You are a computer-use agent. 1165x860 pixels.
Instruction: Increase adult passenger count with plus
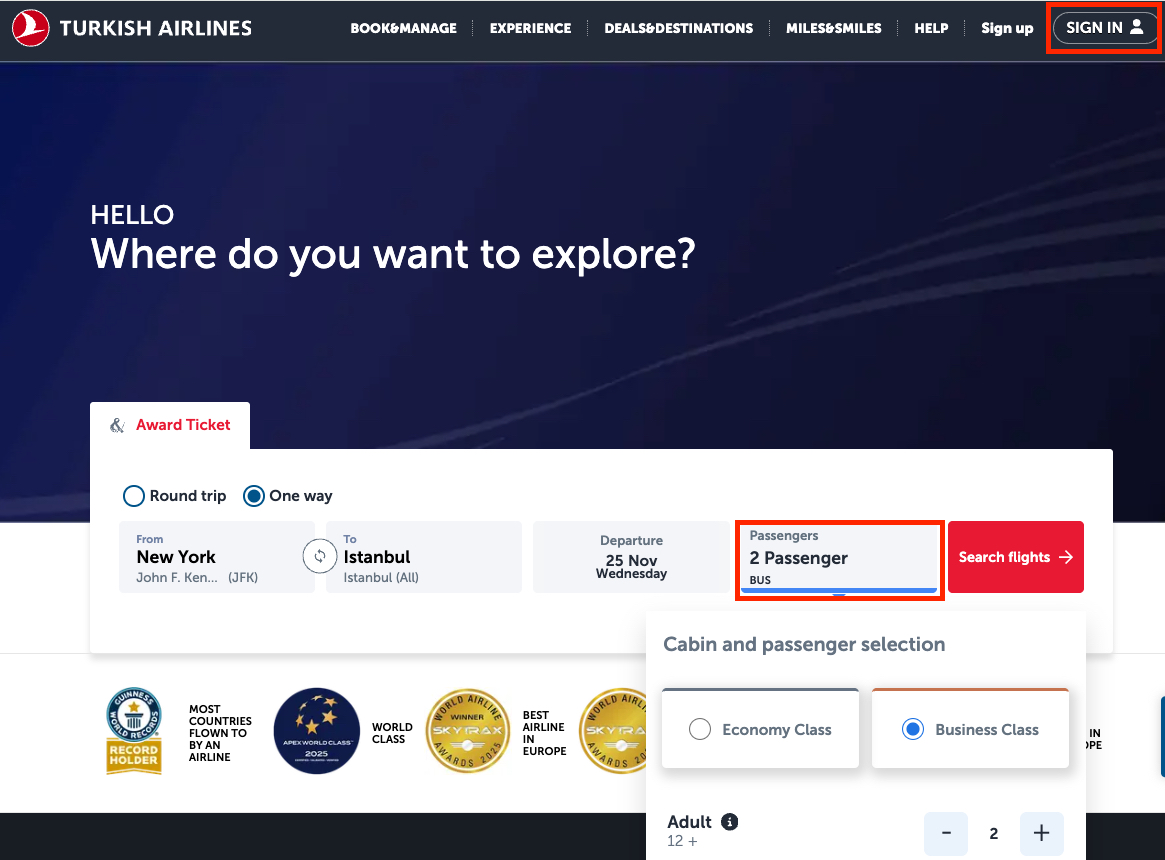(x=1041, y=833)
